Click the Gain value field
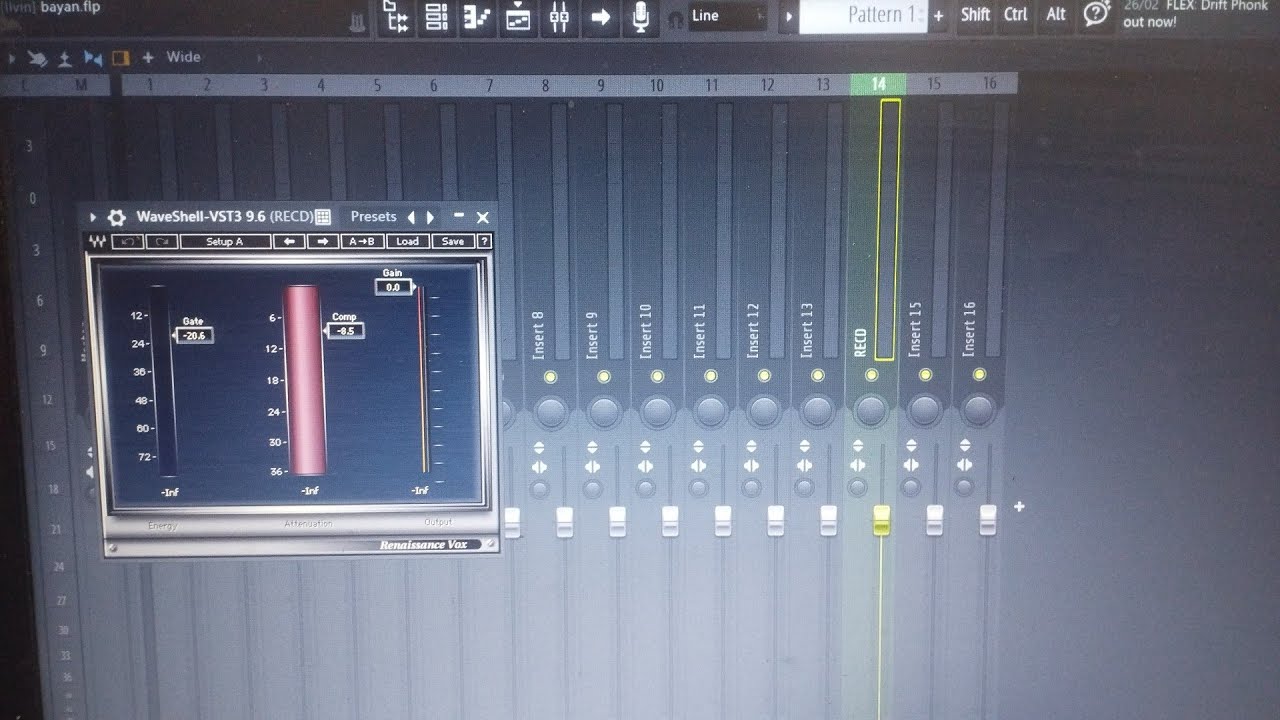The image size is (1280, 720). pos(394,287)
